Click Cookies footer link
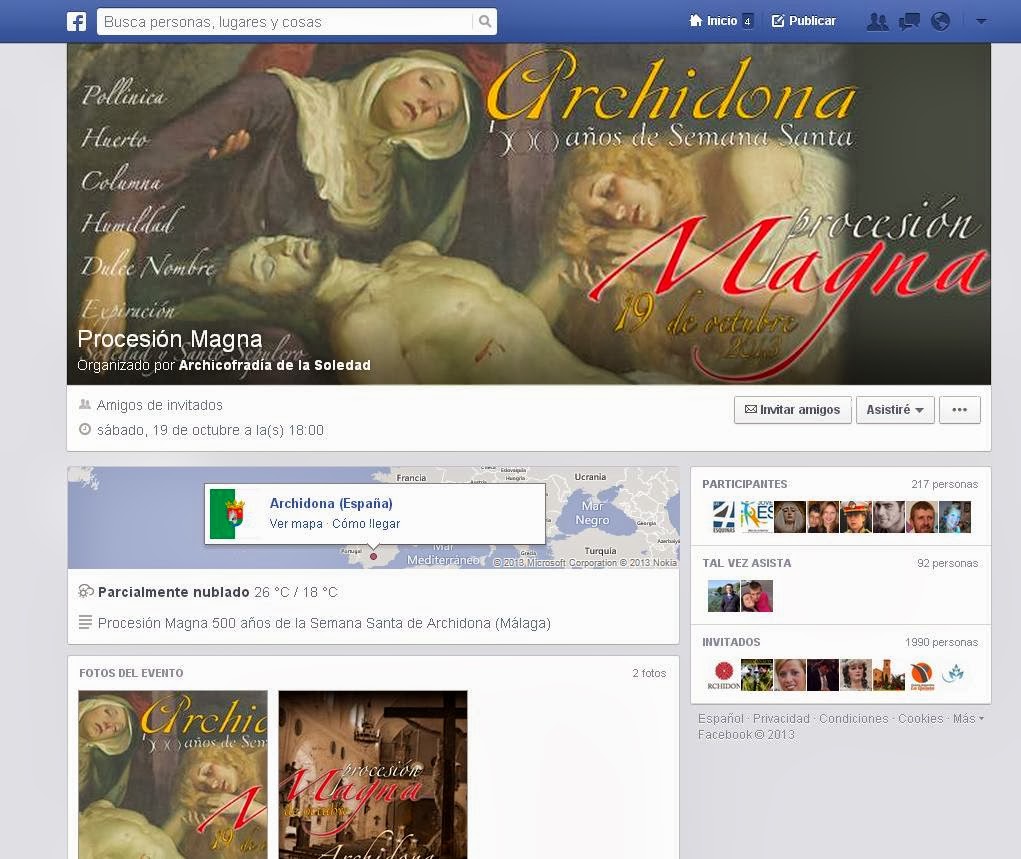The image size is (1021, 859). click(920, 718)
